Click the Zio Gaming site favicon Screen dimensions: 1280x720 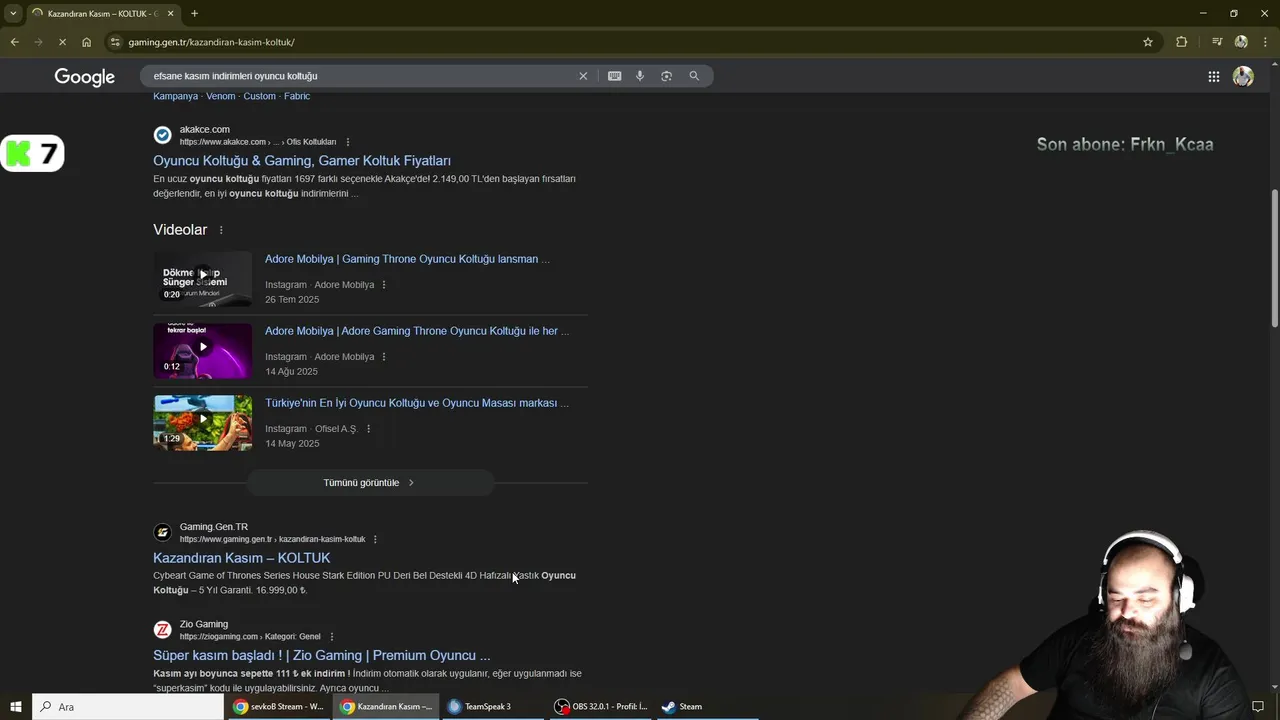[x=162, y=630]
